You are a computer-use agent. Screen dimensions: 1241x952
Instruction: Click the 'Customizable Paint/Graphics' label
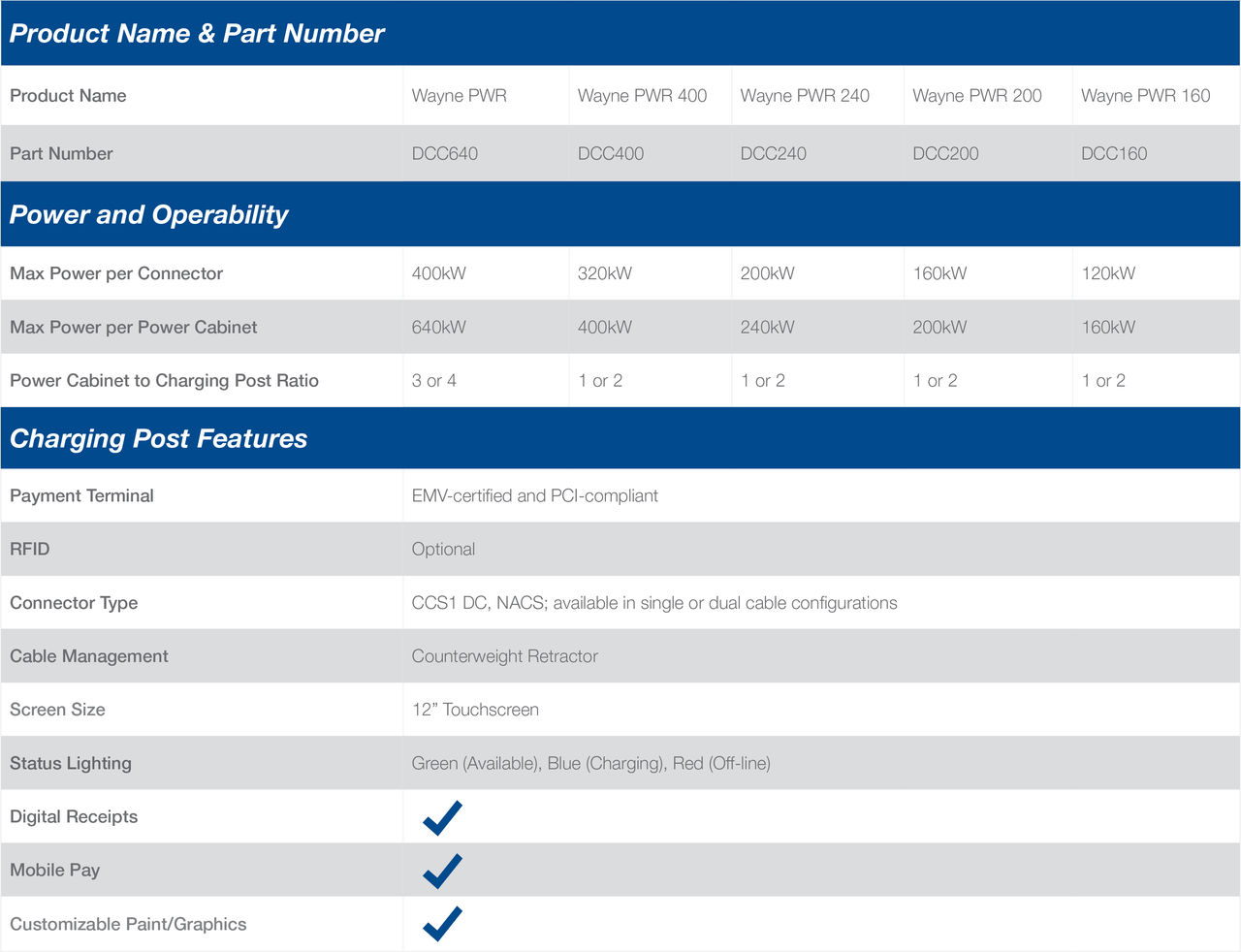(128, 924)
